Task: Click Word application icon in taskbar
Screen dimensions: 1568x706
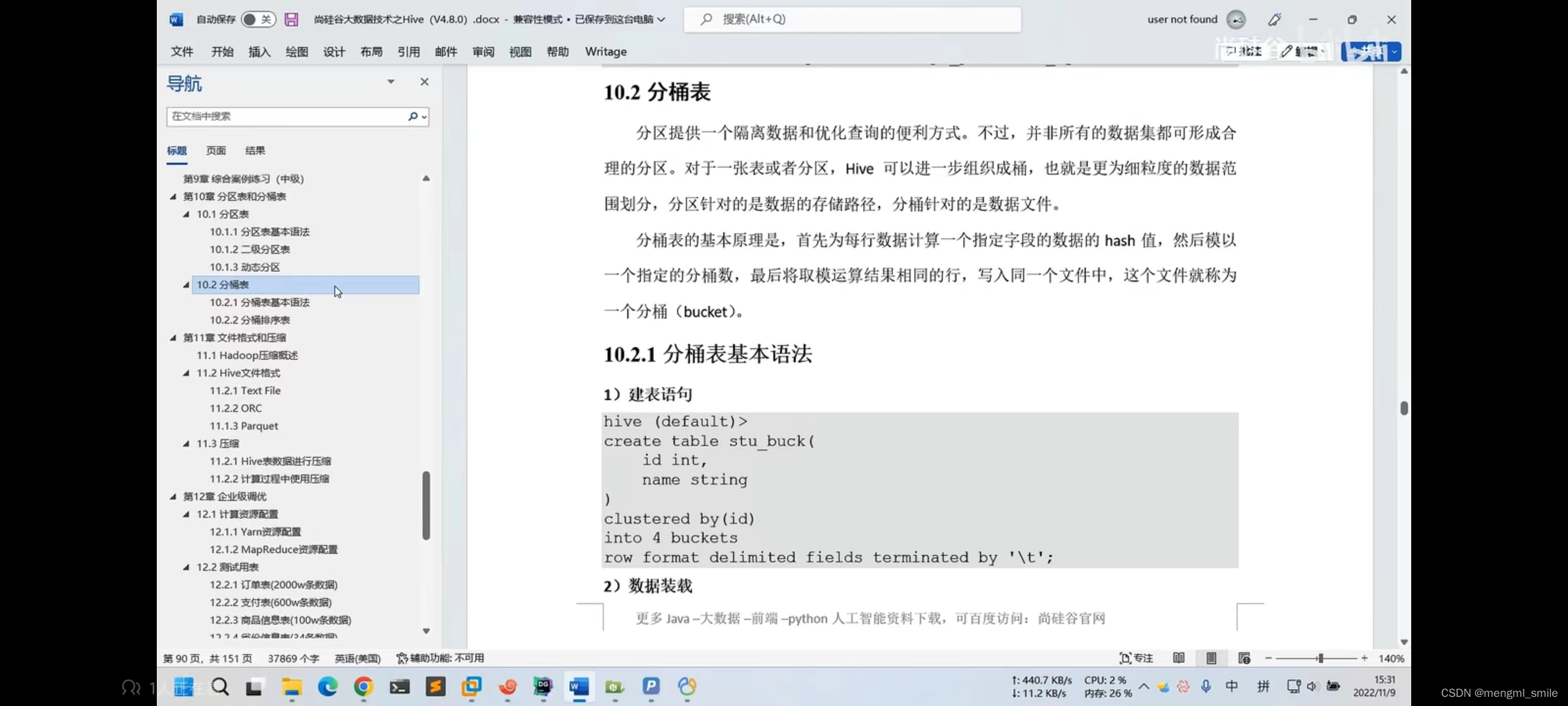Action: [579, 687]
